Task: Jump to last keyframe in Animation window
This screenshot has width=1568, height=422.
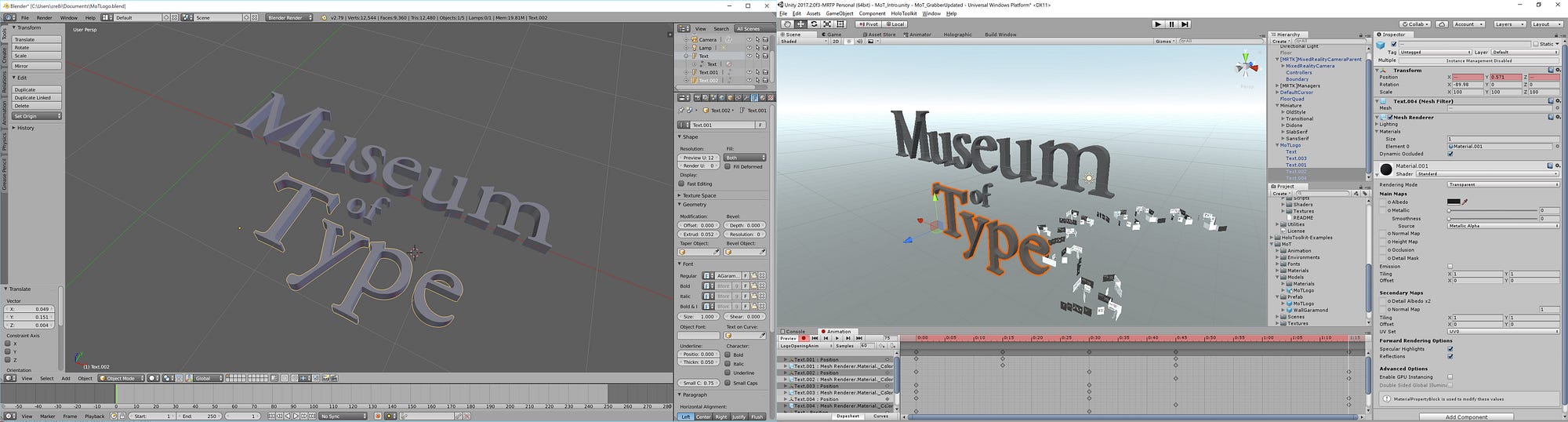Action: (x=859, y=338)
